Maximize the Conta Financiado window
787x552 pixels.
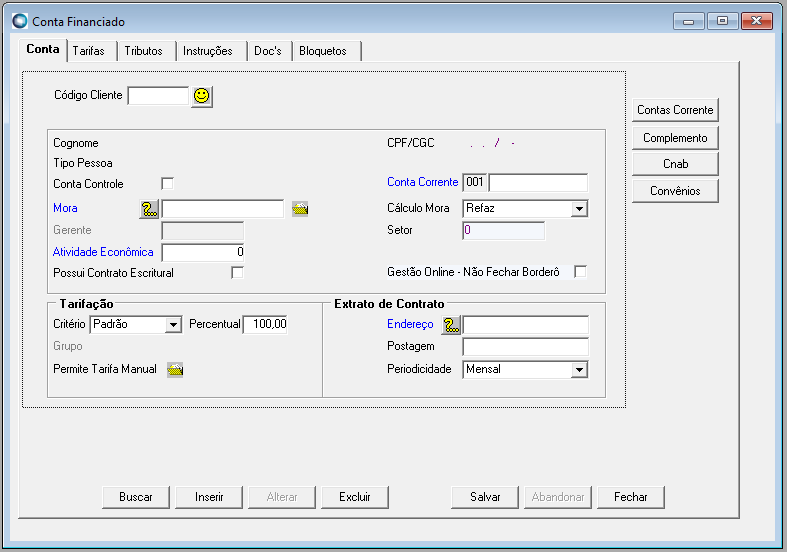click(722, 21)
